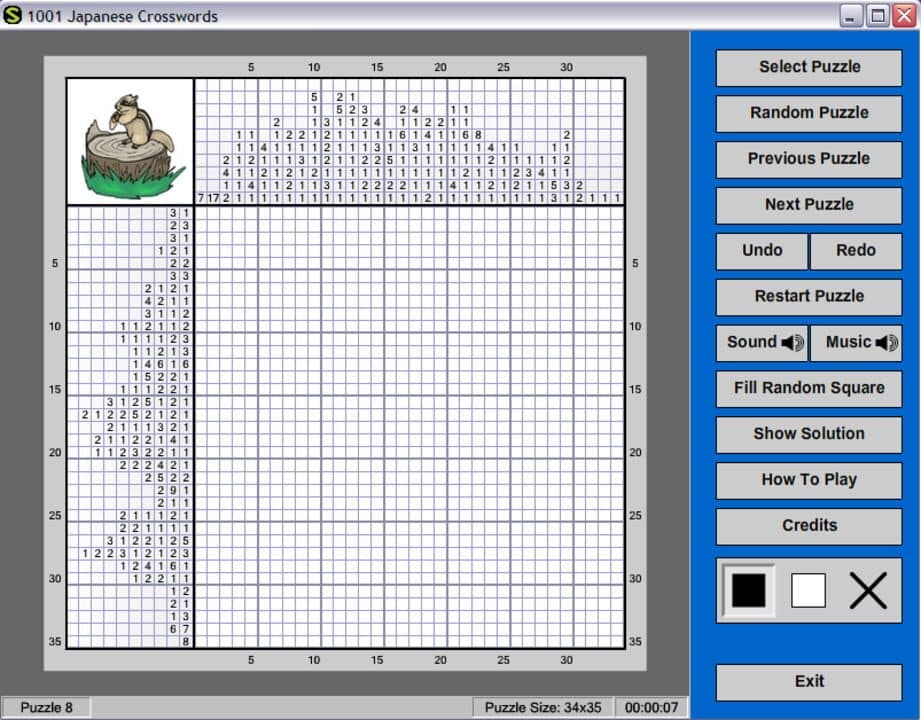This screenshot has height=720, width=921.
Task: Click the top column marker 30
Action: click(x=566, y=68)
